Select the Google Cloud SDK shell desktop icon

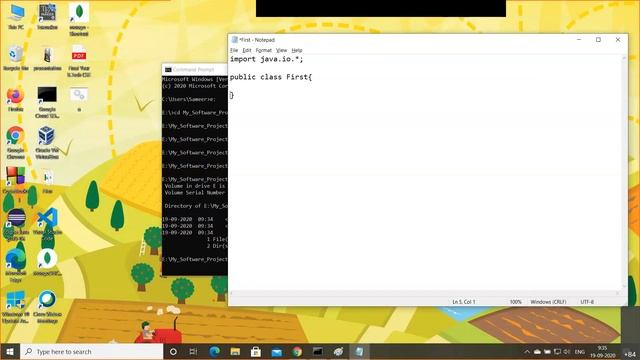47,102
